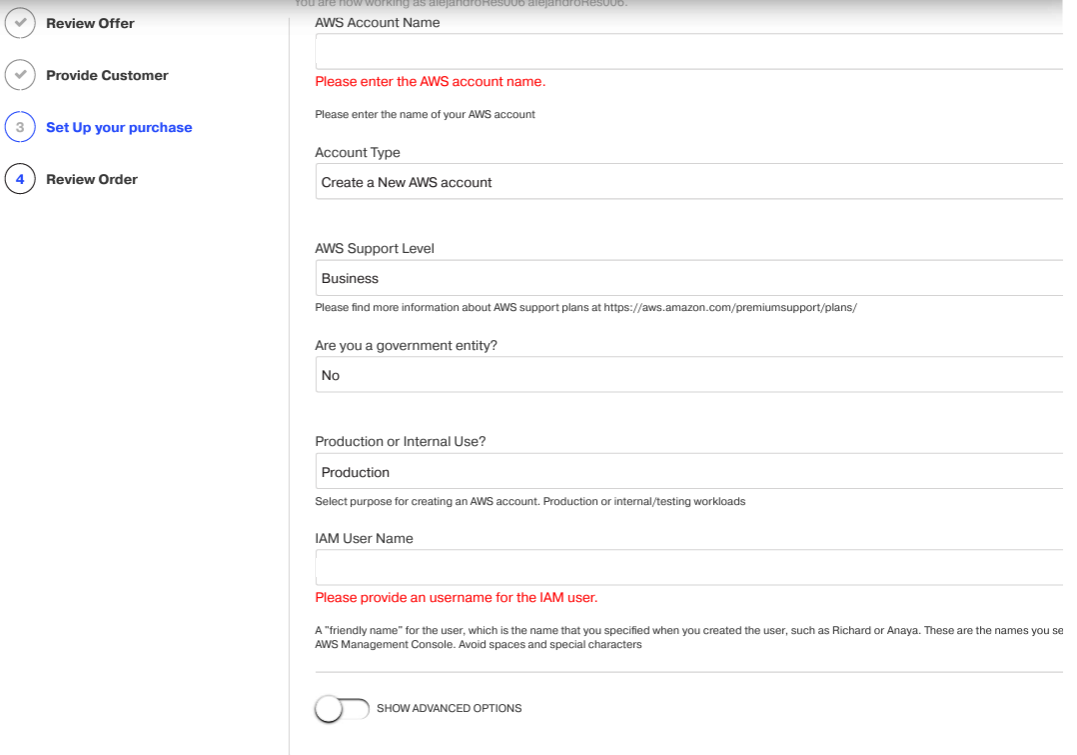Click the 'Please provide an username for the IAM user.' error
Viewport: 1077px width, 755px height.
[x=456, y=598]
